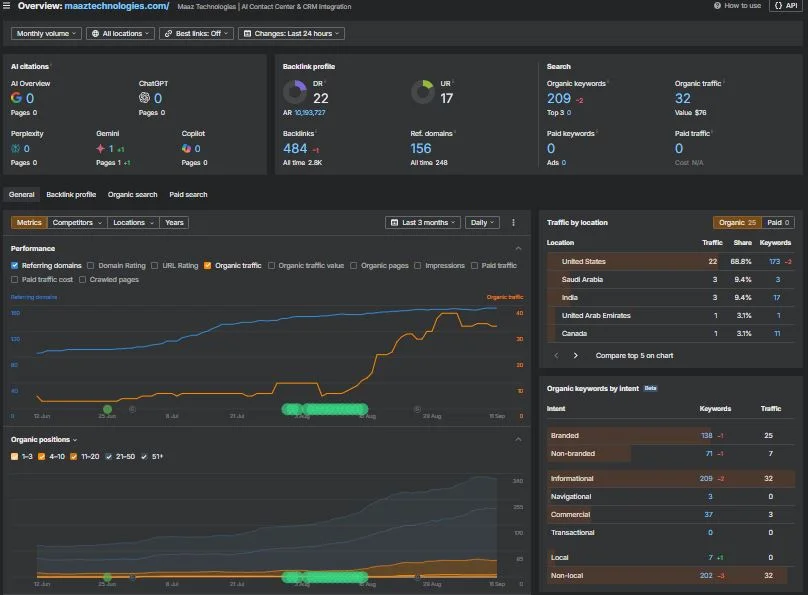
Task: Open Changes: Last 24 hours dropdown
Action: coord(291,33)
